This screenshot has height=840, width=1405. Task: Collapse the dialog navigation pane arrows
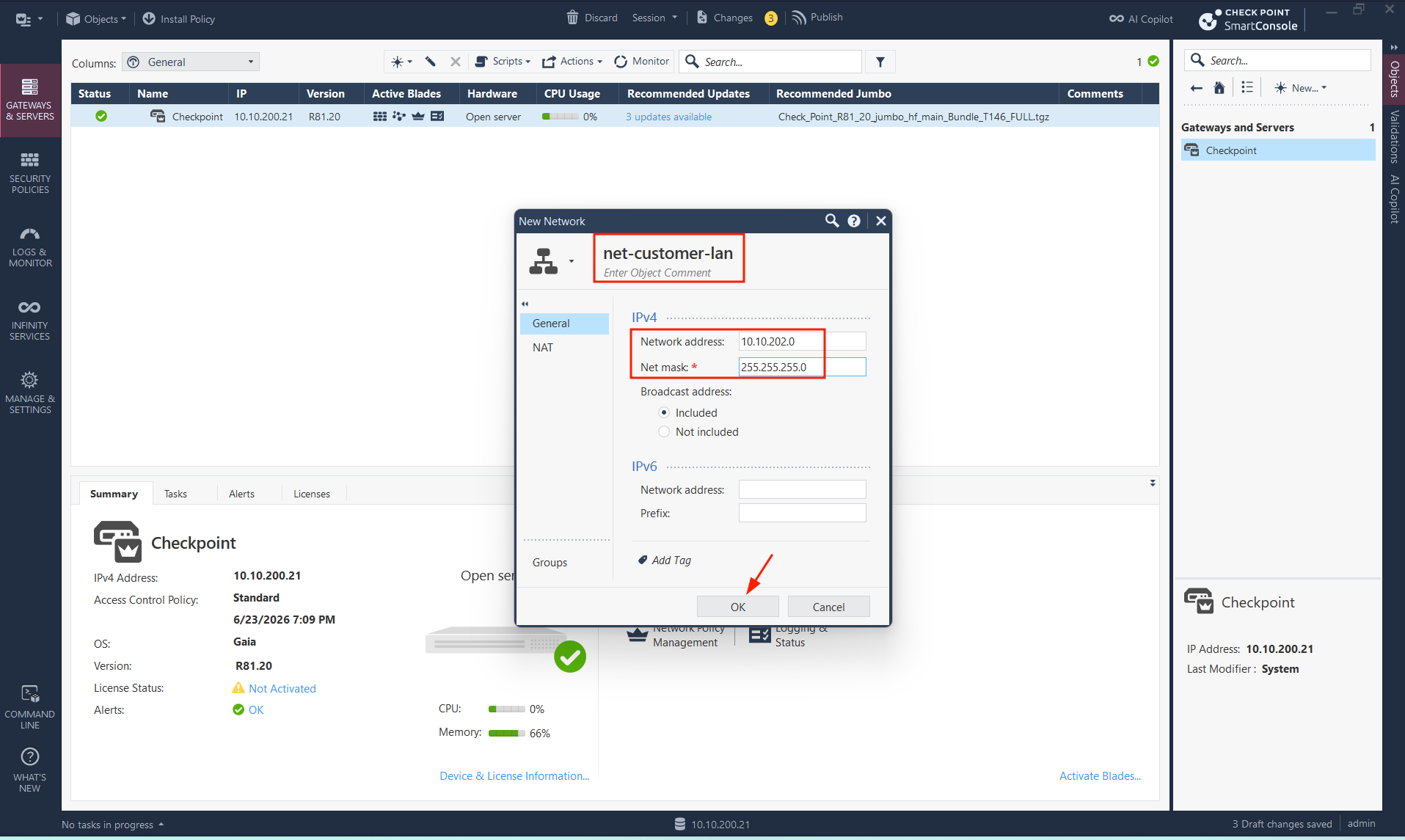click(x=525, y=304)
